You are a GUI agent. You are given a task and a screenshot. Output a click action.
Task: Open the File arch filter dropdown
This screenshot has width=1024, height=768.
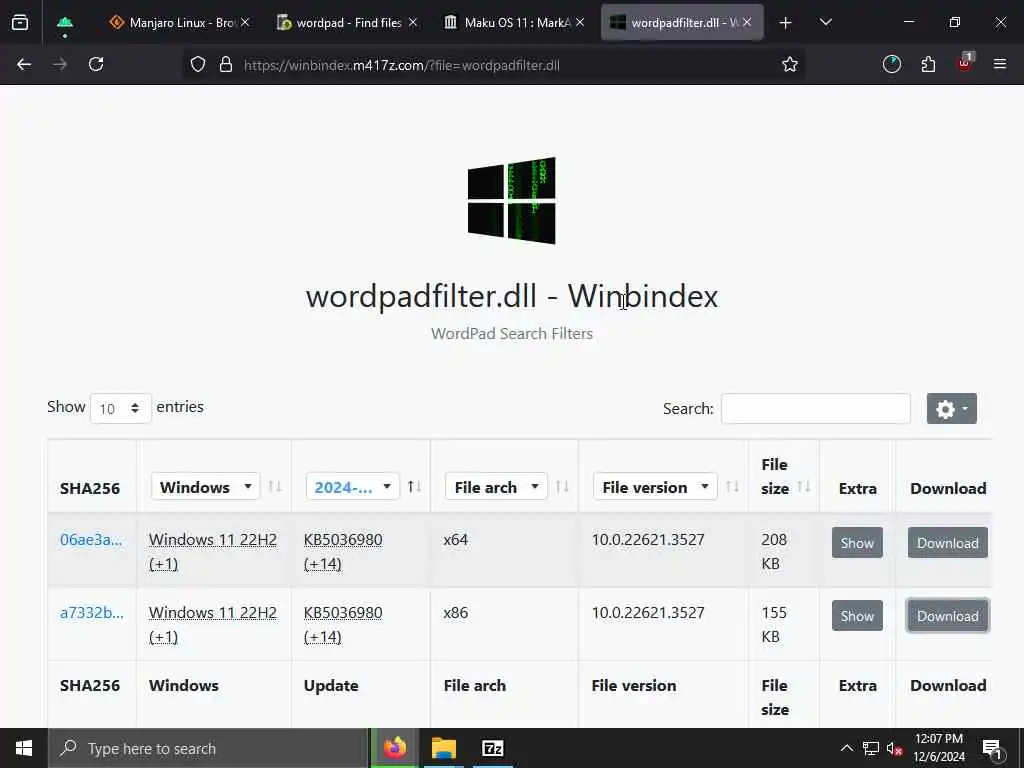[496, 487]
